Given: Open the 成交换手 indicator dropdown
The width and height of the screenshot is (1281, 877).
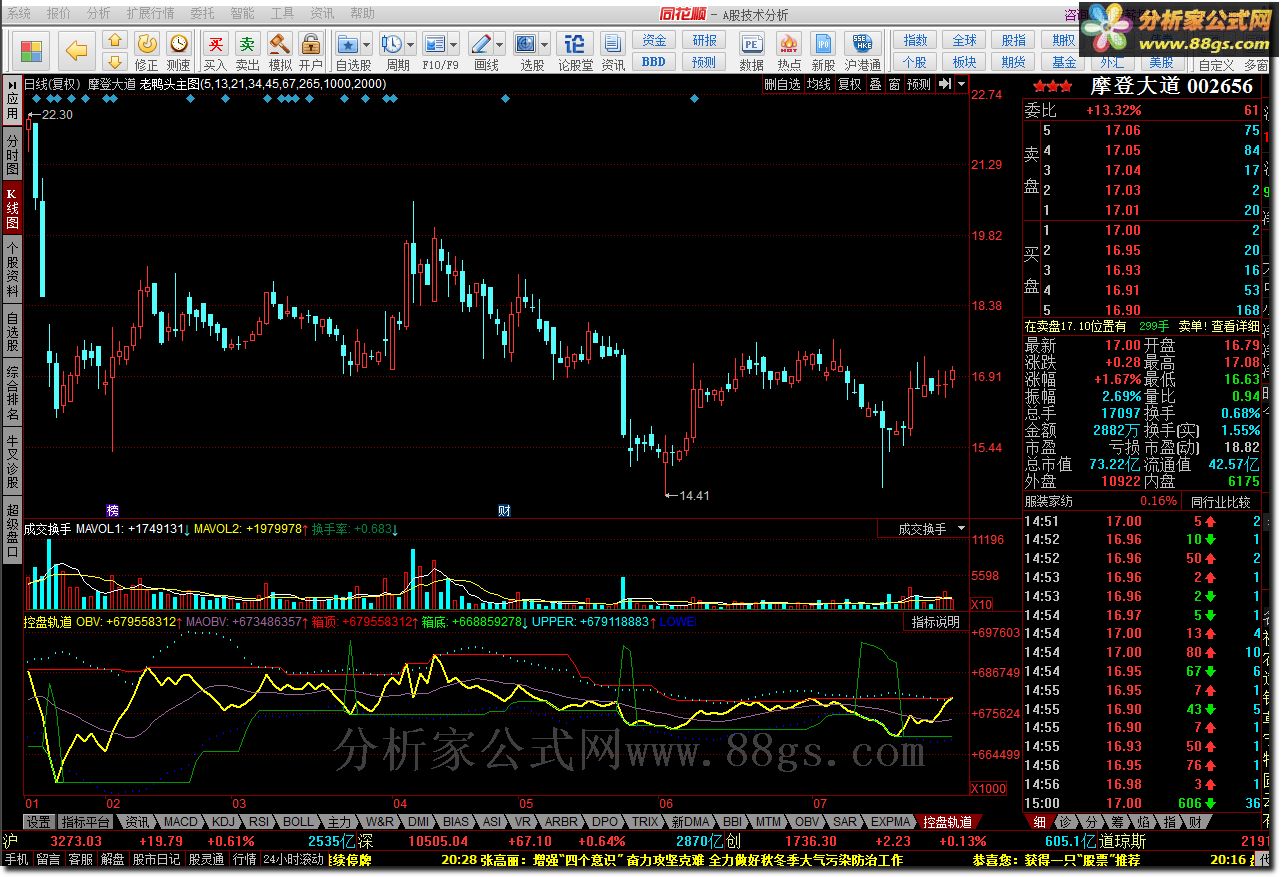Looking at the screenshot, I should point(961,528).
